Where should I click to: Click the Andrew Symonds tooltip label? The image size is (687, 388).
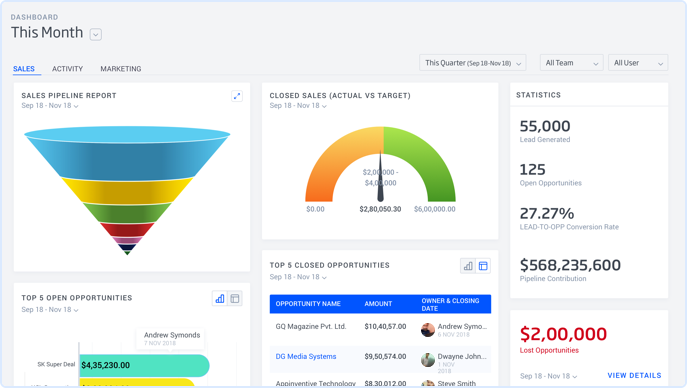(172, 335)
